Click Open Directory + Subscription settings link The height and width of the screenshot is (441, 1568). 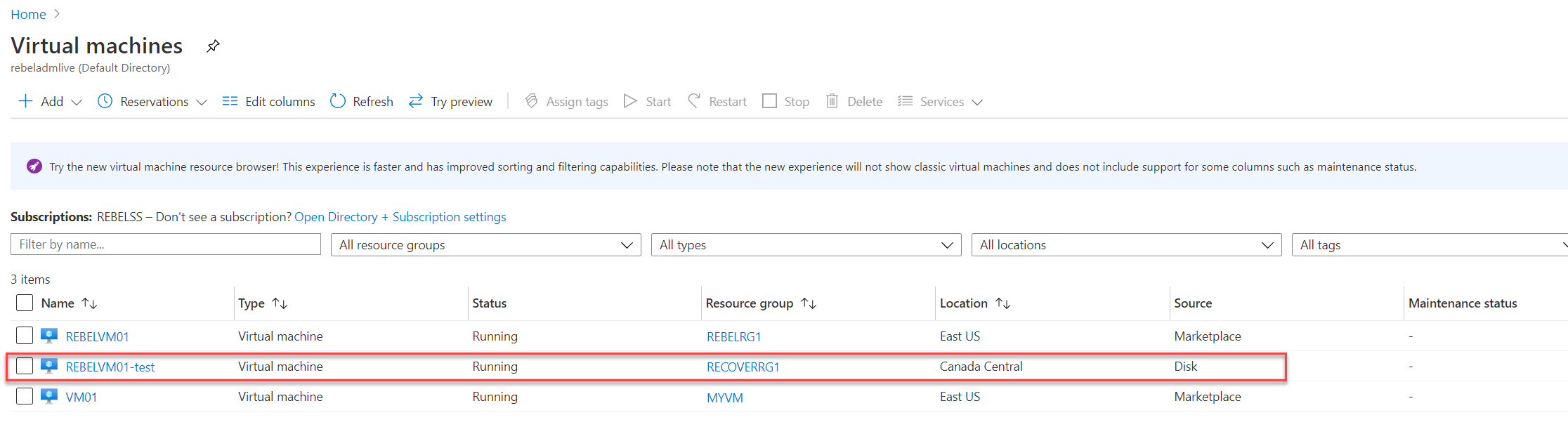pos(400,217)
